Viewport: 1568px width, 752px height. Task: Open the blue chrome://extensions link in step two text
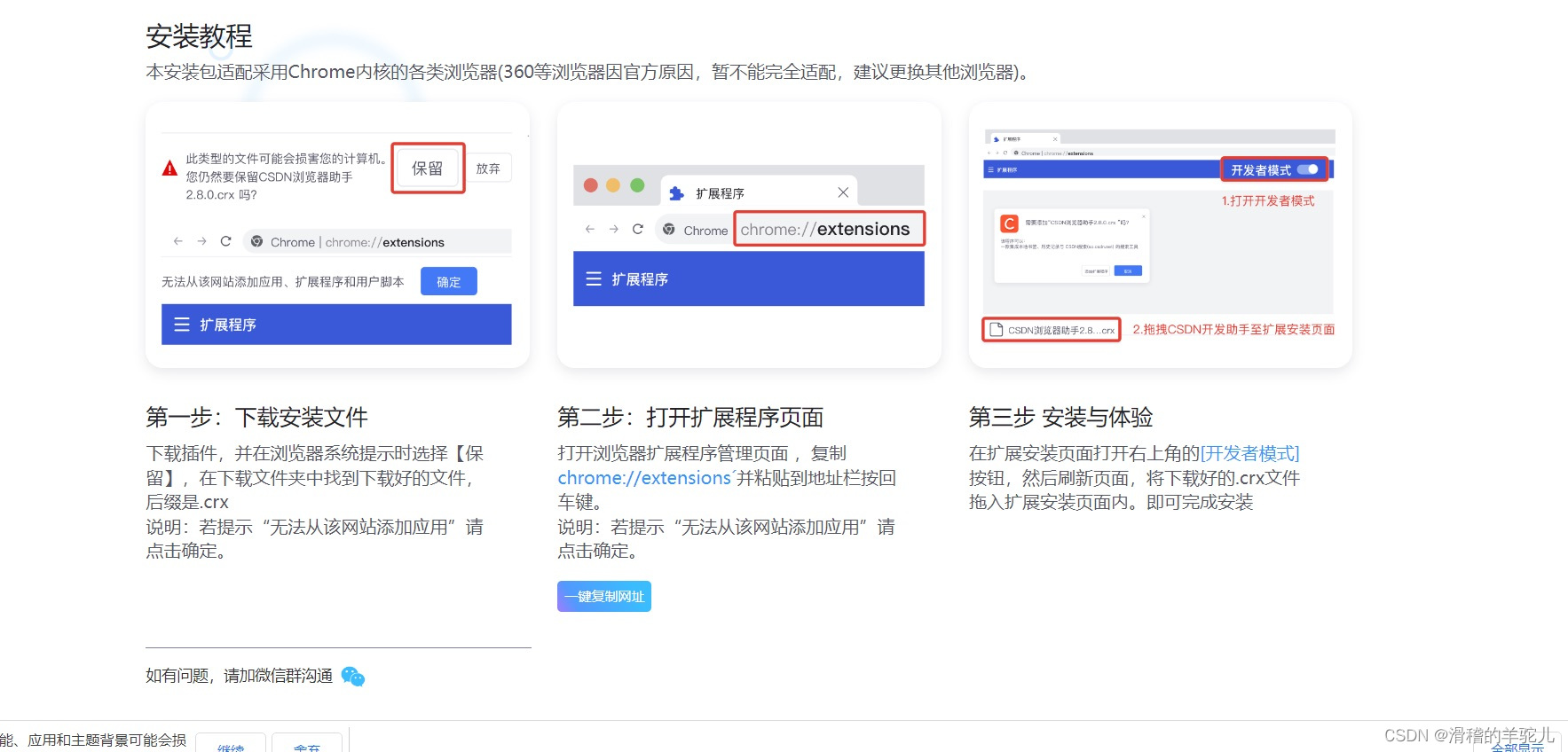click(644, 478)
